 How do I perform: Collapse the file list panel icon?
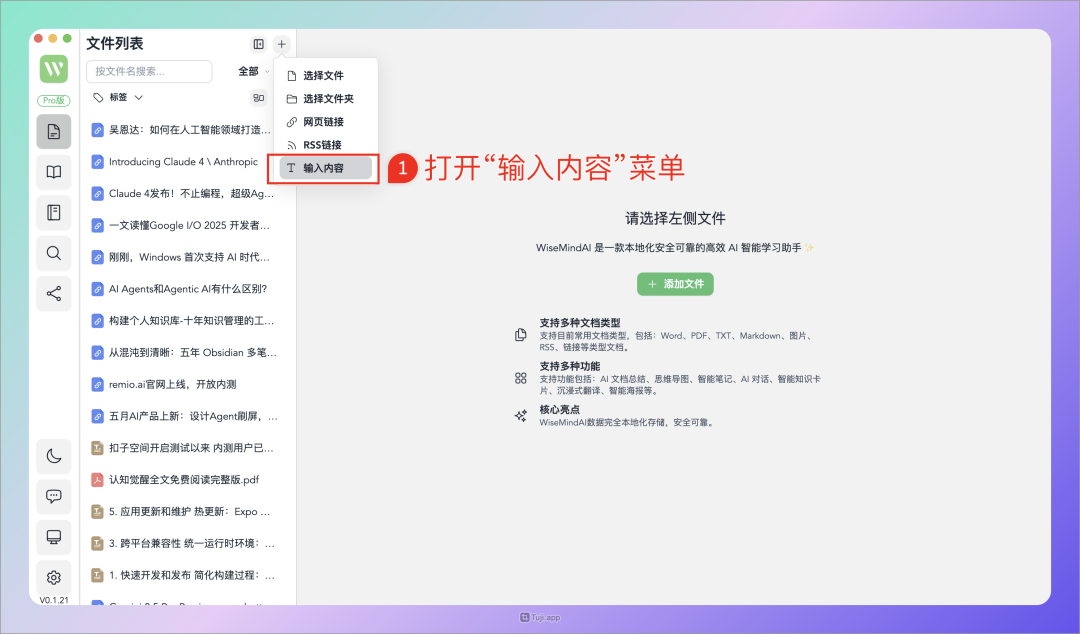[258, 44]
